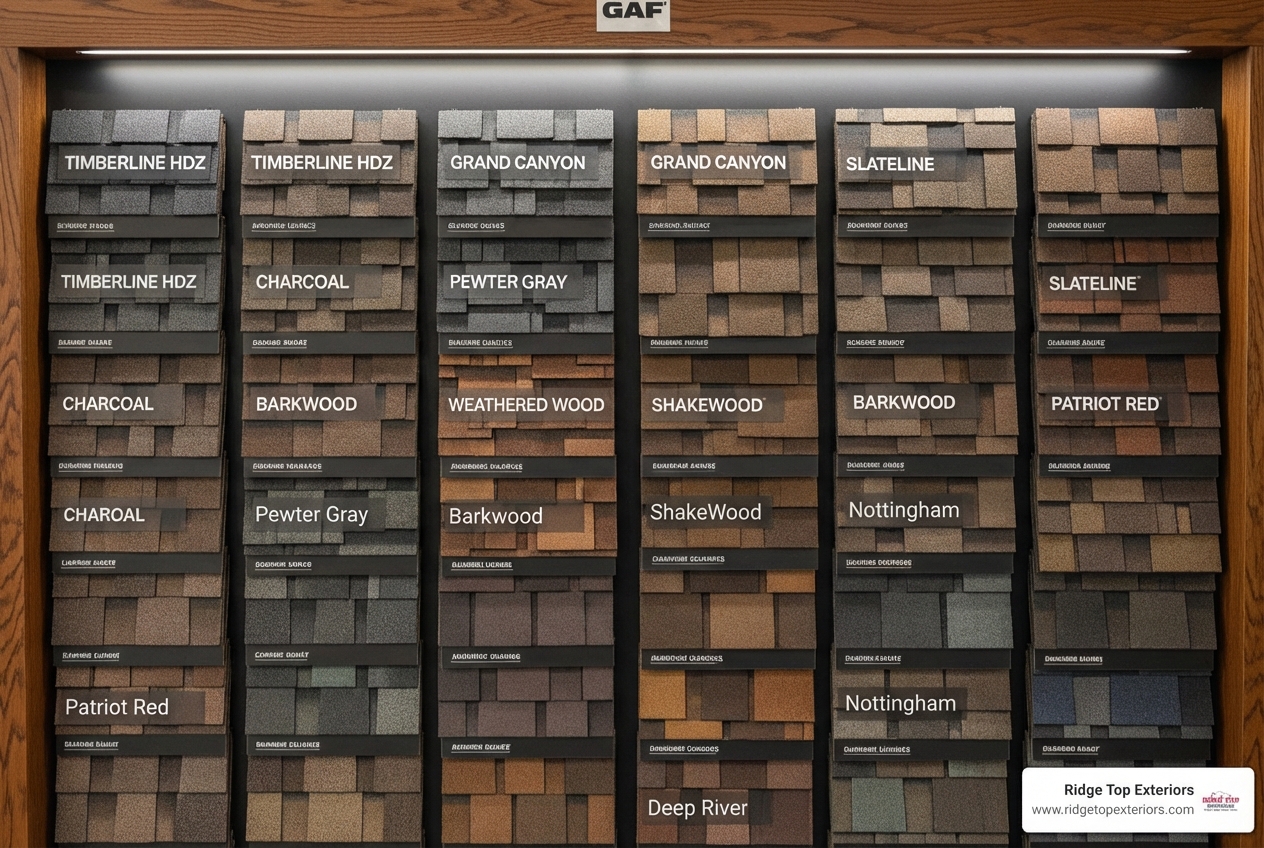Screen dimensions: 1264x848
Task: Select the Grand Canyon label in third column
Action: 518,162
